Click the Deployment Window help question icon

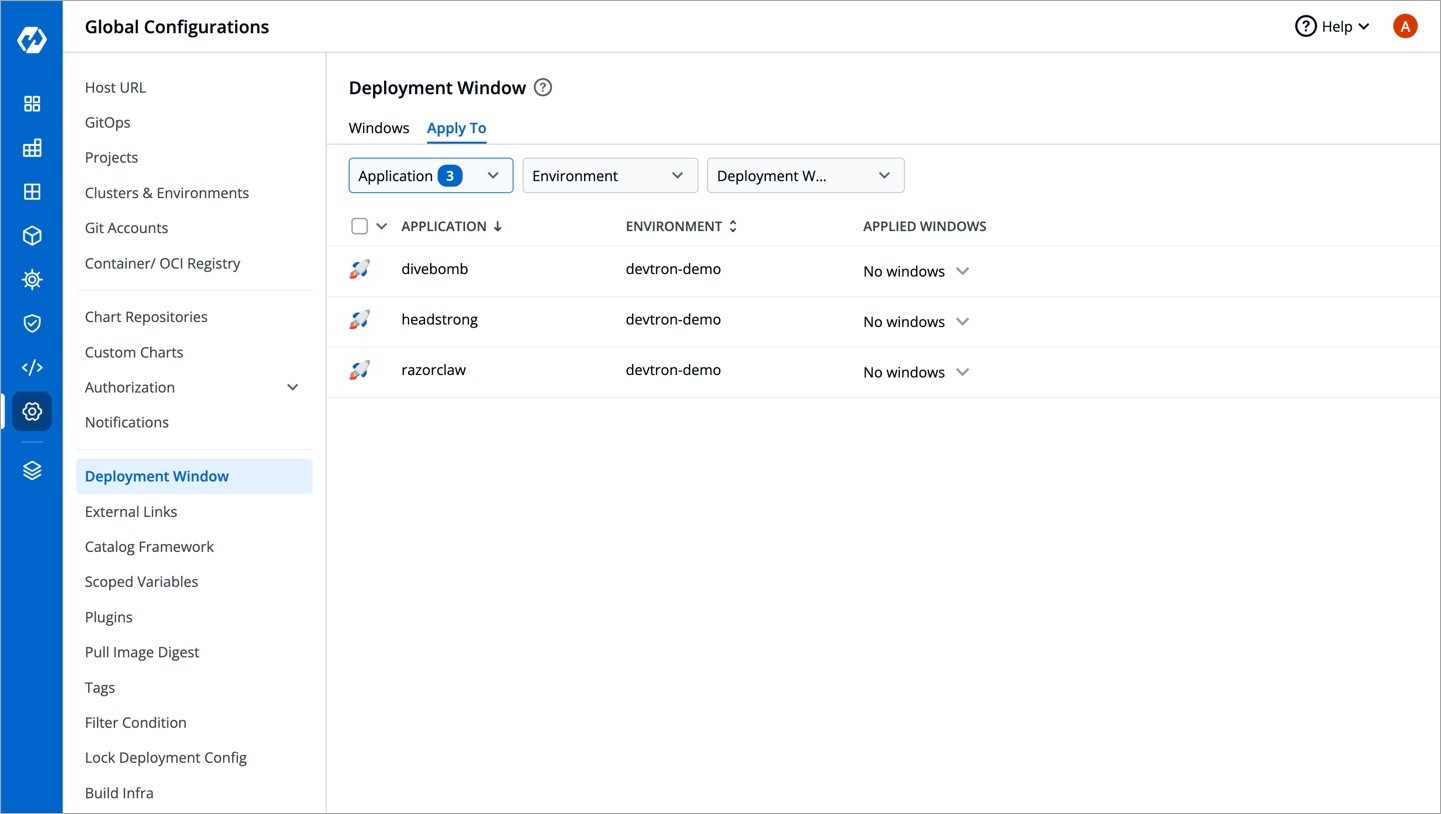(543, 88)
